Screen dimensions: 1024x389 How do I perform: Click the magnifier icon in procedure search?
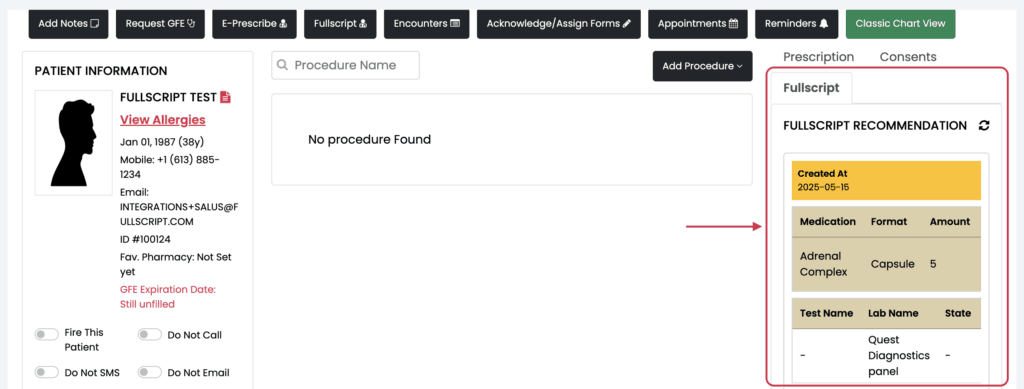tap(283, 65)
